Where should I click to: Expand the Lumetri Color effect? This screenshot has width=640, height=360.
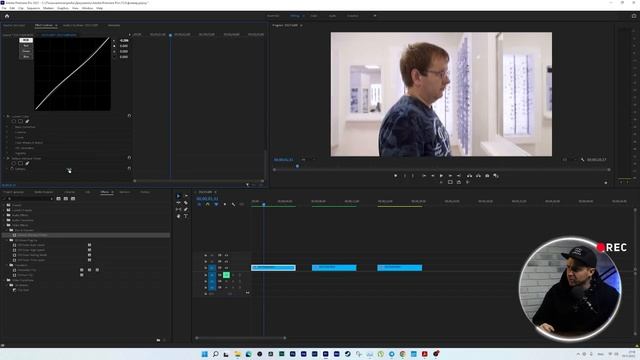(4, 116)
